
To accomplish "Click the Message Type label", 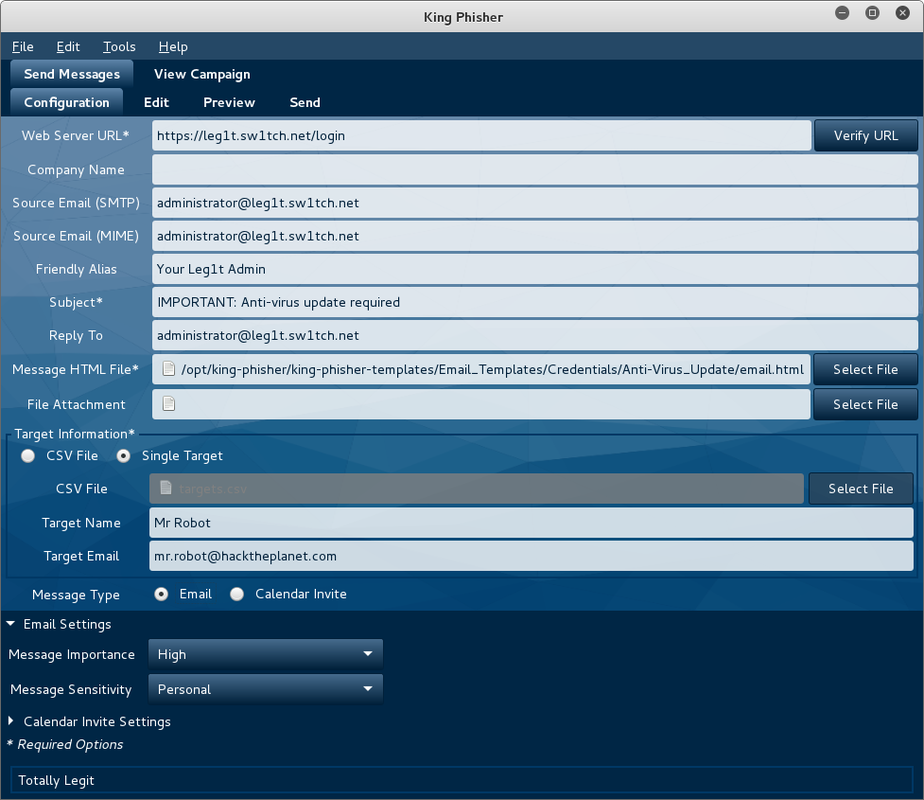I will [75, 594].
